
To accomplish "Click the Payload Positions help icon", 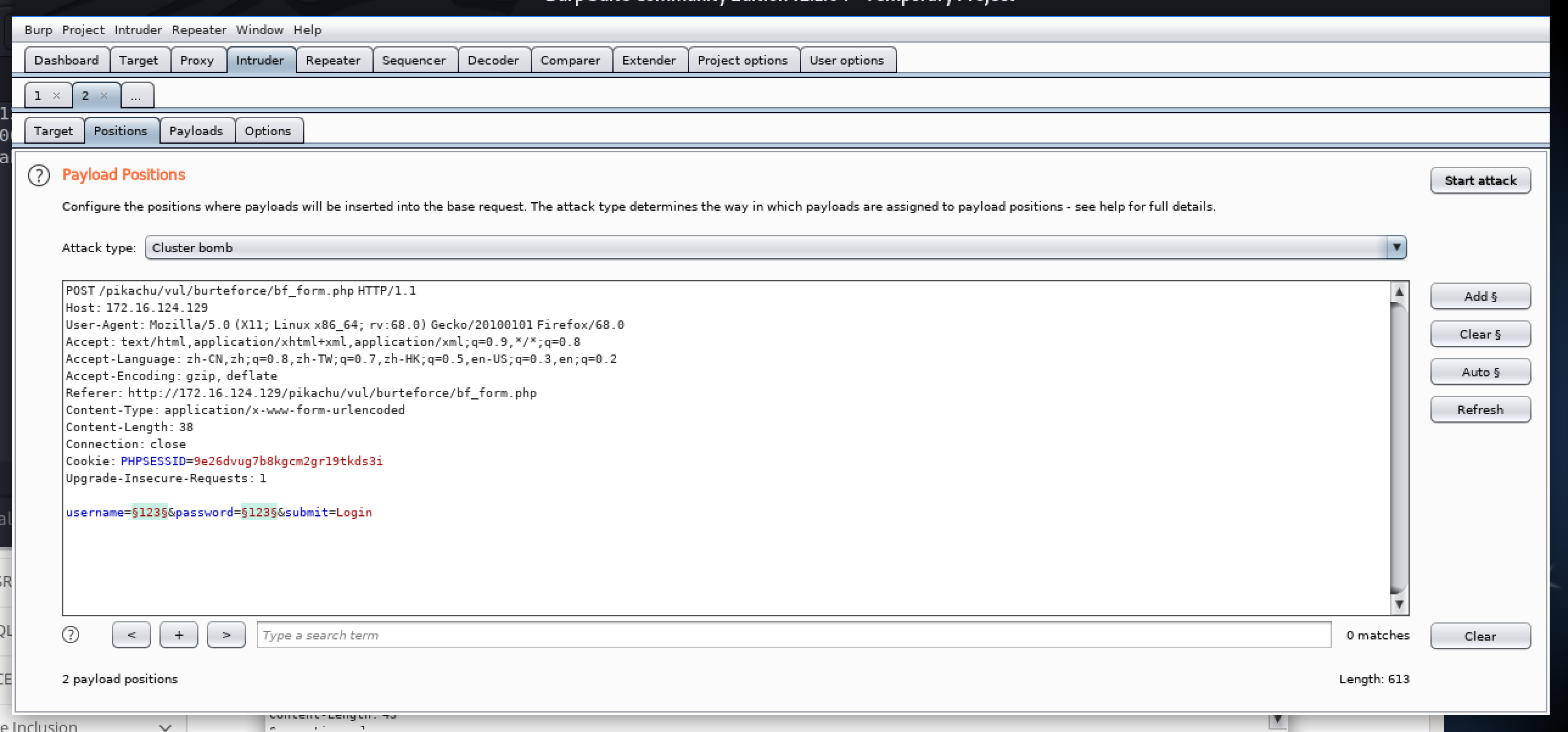I will [39, 175].
